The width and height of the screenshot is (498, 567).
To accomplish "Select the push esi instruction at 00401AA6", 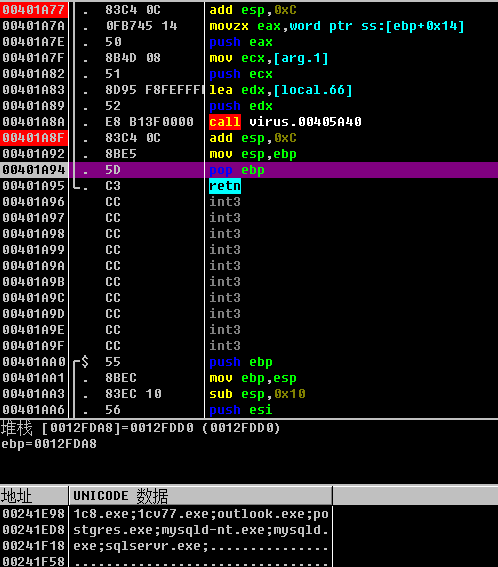I will 241,410.
